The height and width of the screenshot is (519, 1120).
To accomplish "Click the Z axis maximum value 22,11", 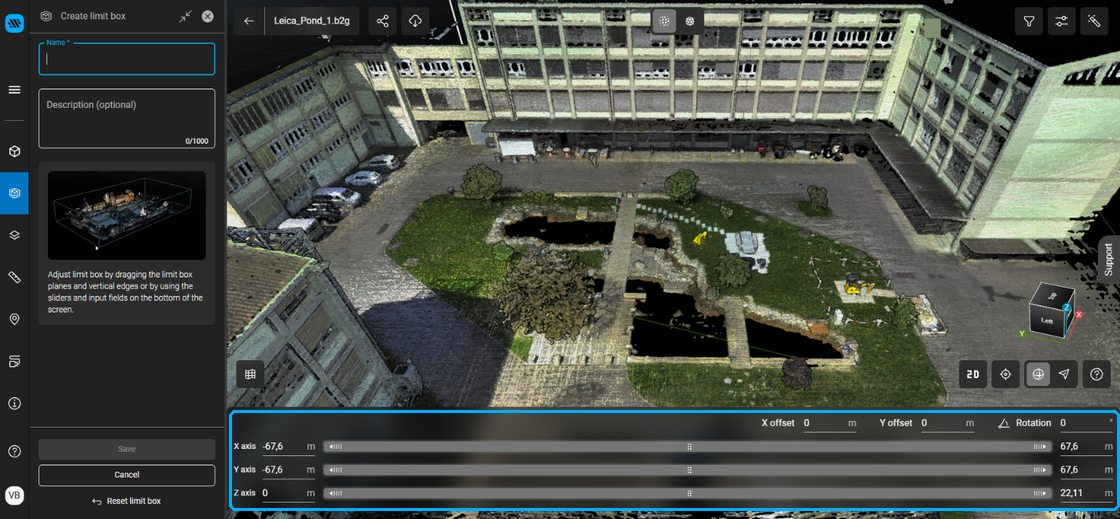I will pyautogui.click(x=1086, y=493).
